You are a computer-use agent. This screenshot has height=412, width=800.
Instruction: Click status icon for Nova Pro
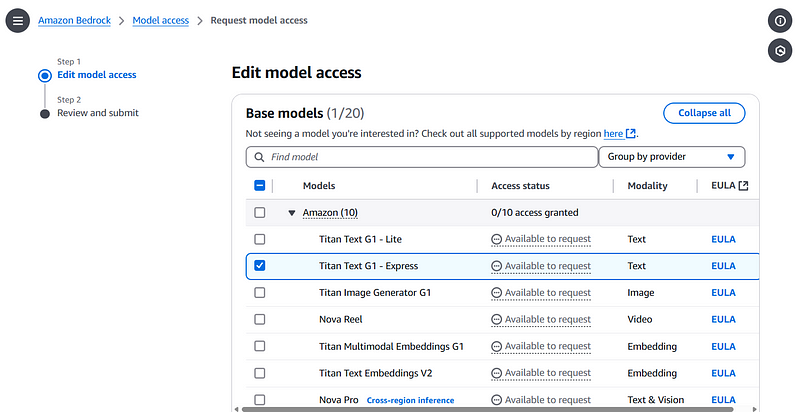click(496, 400)
